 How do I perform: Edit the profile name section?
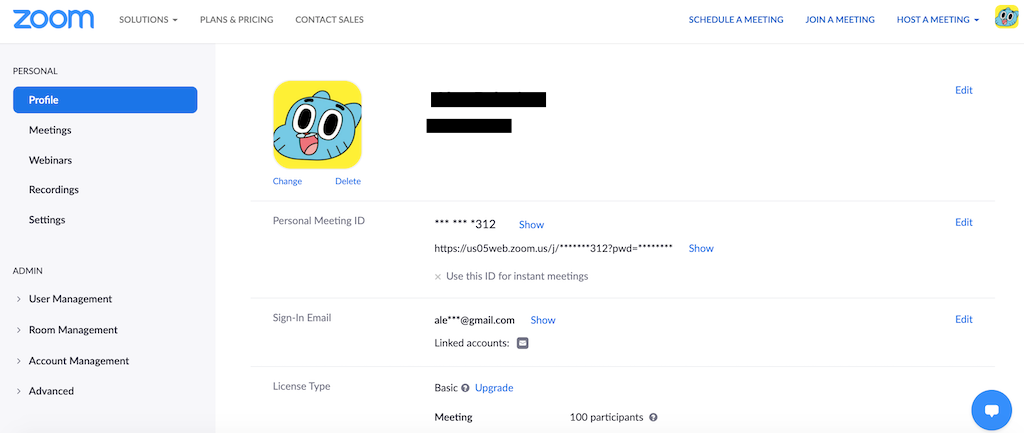(964, 90)
